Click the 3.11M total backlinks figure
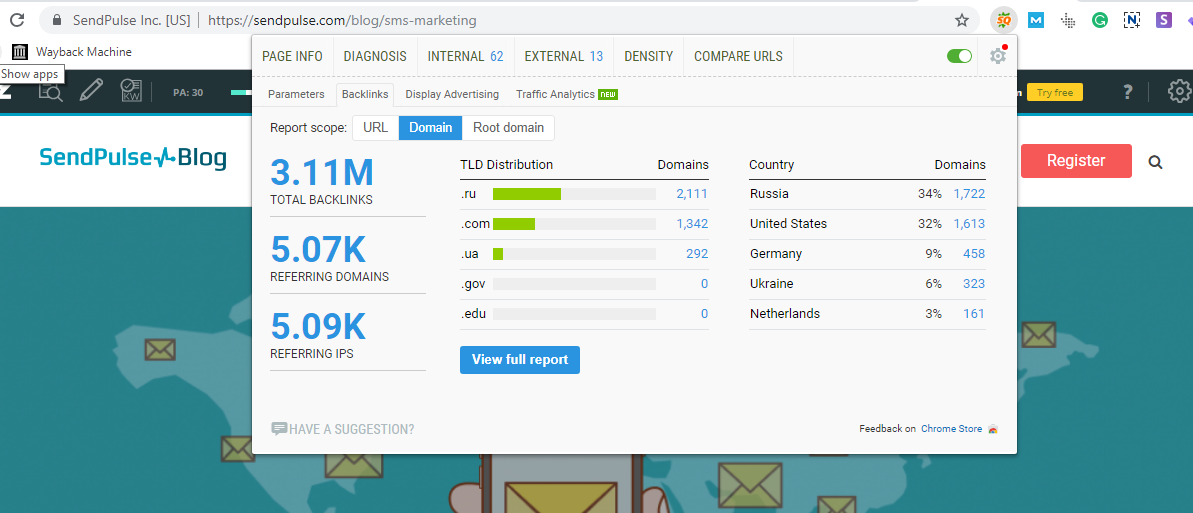The image size is (1193, 513). pos(322,172)
